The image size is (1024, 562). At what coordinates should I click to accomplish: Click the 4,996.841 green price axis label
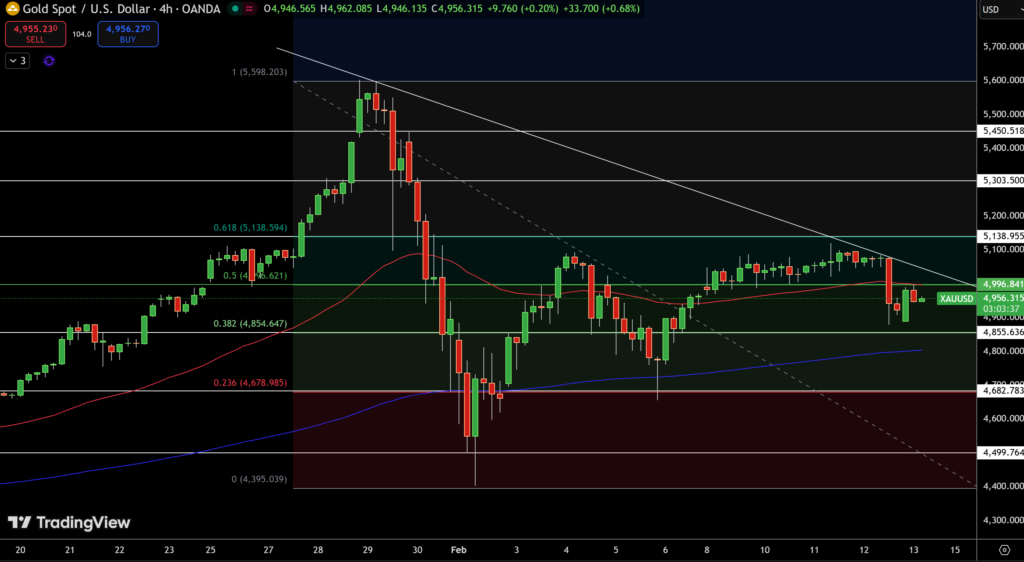[1001, 283]
